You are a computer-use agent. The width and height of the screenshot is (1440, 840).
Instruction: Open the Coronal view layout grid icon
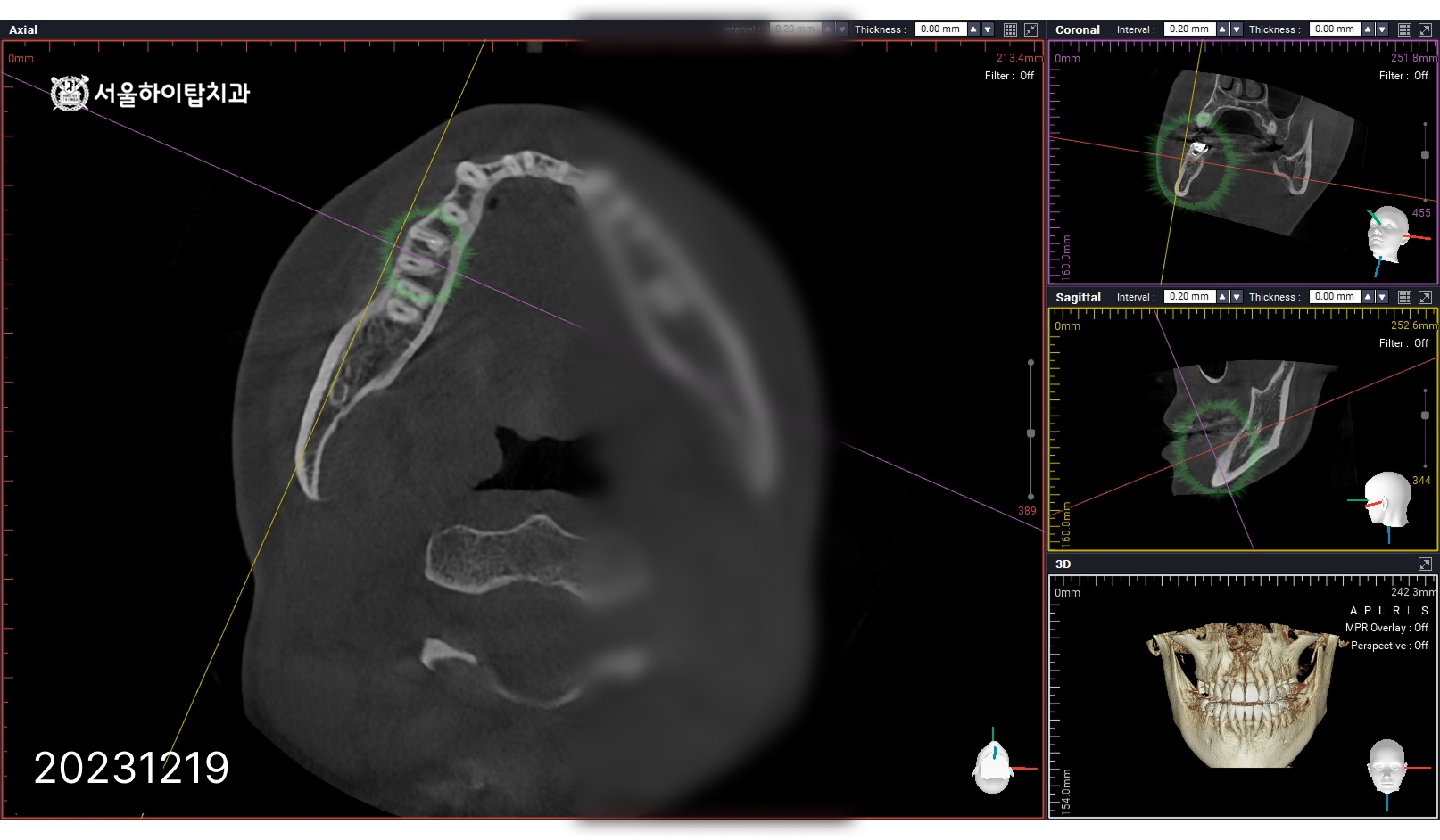pyautogui.click(x=1404, y=29)
